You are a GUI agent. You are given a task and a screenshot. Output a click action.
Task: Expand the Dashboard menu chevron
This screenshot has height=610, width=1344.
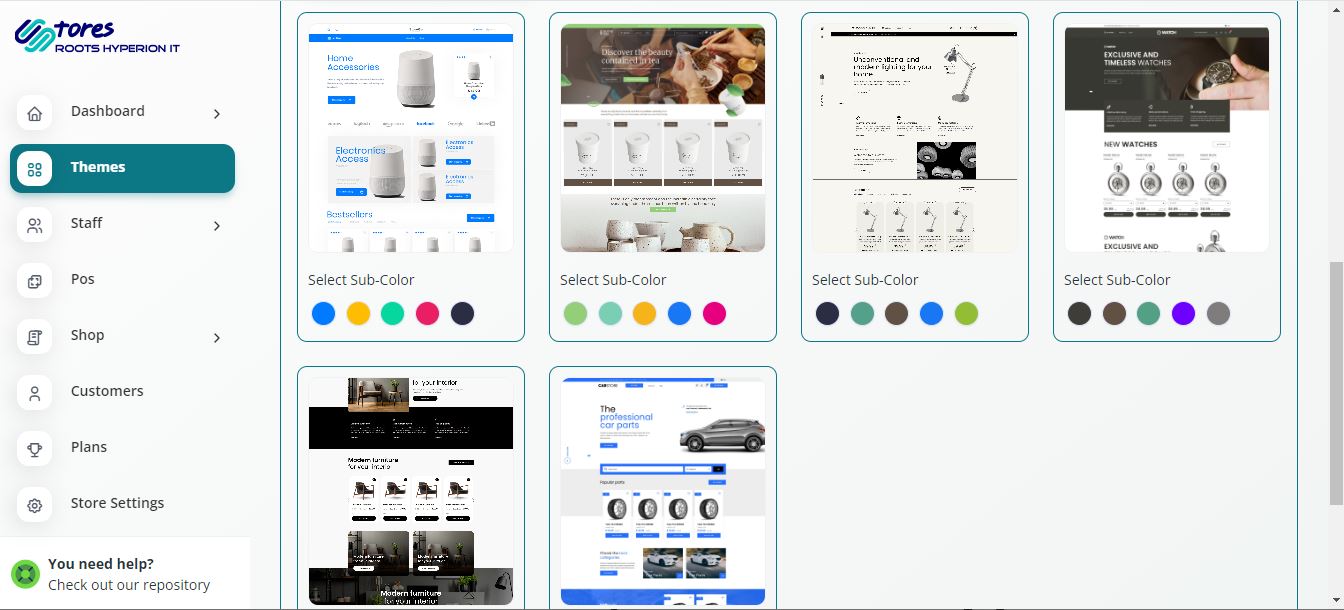[x=217, y=114]
